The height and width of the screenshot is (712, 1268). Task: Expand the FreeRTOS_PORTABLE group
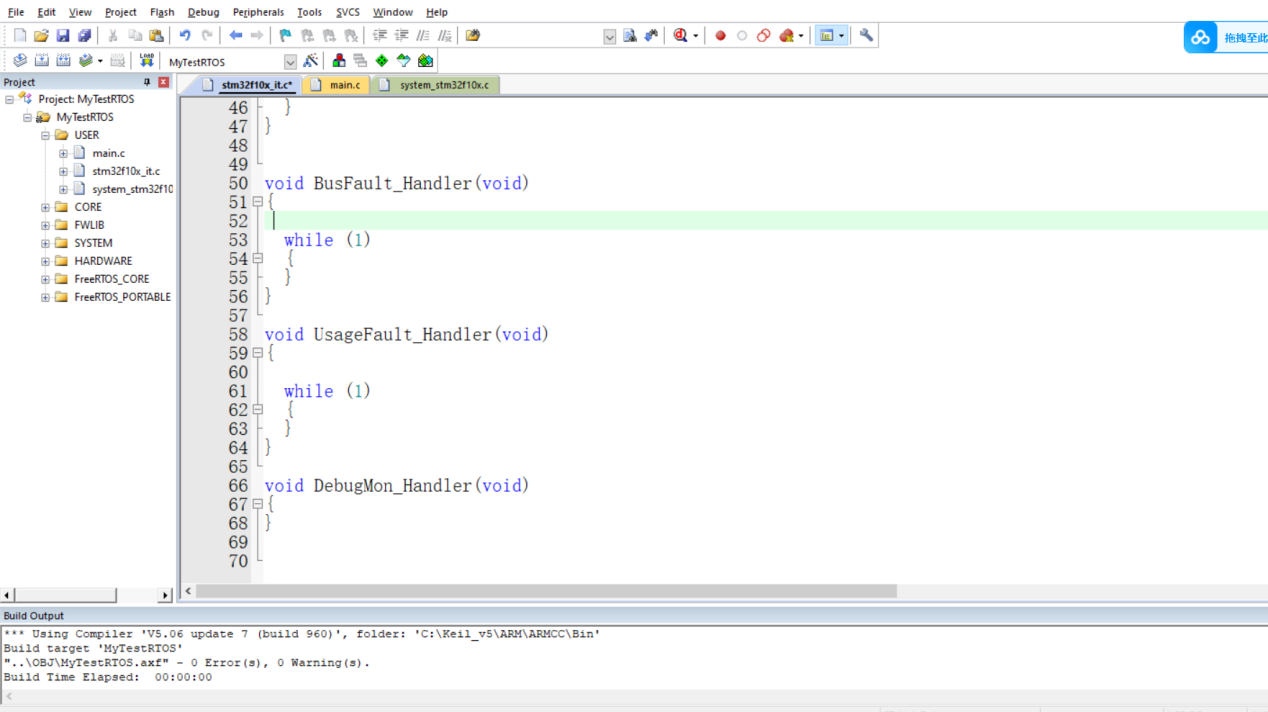45,297
